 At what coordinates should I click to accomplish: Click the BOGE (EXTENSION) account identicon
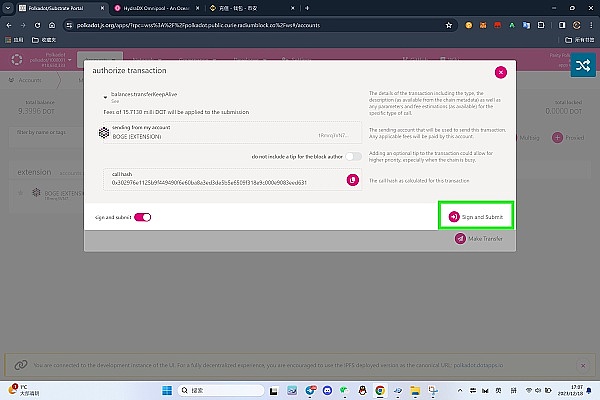click(118, 135)
